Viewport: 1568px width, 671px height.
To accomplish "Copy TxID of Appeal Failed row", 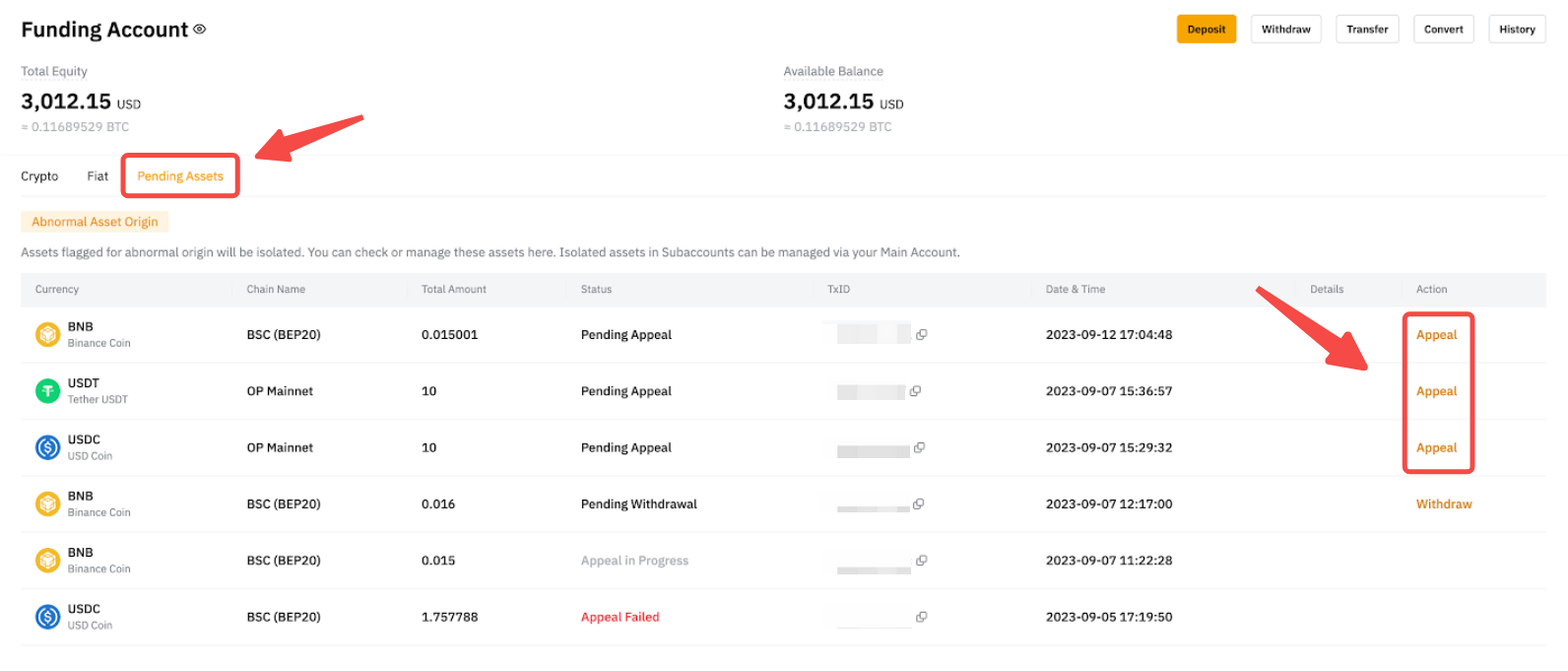I will [x=922, y=617].
